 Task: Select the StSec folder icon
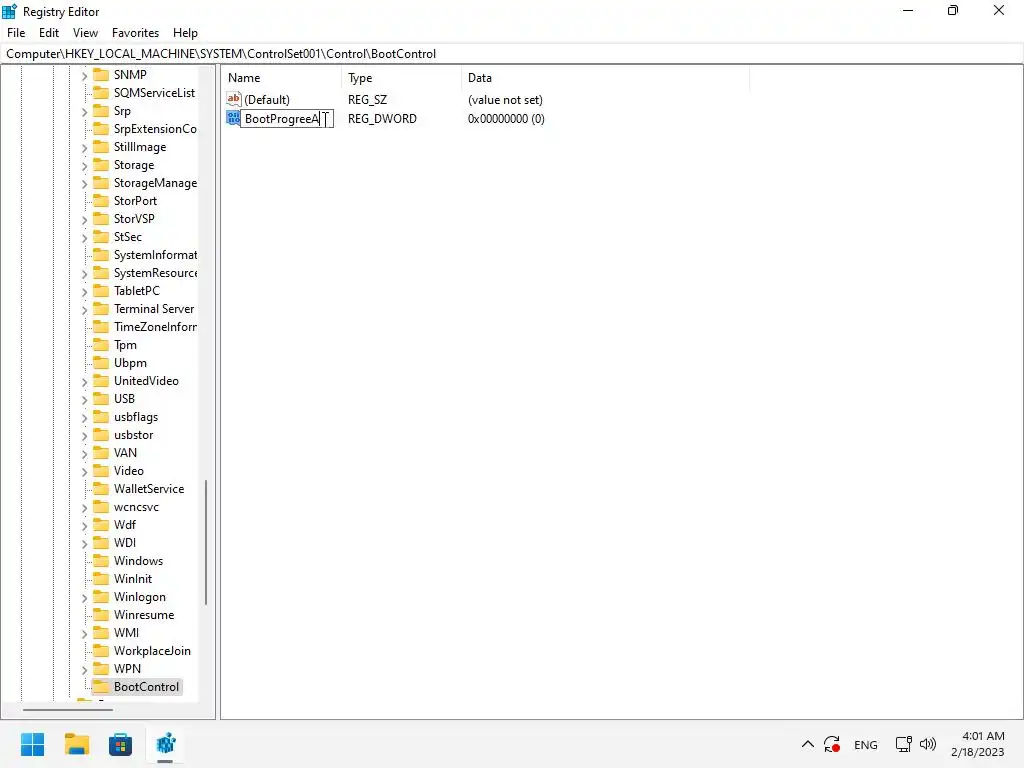point(101,236)
